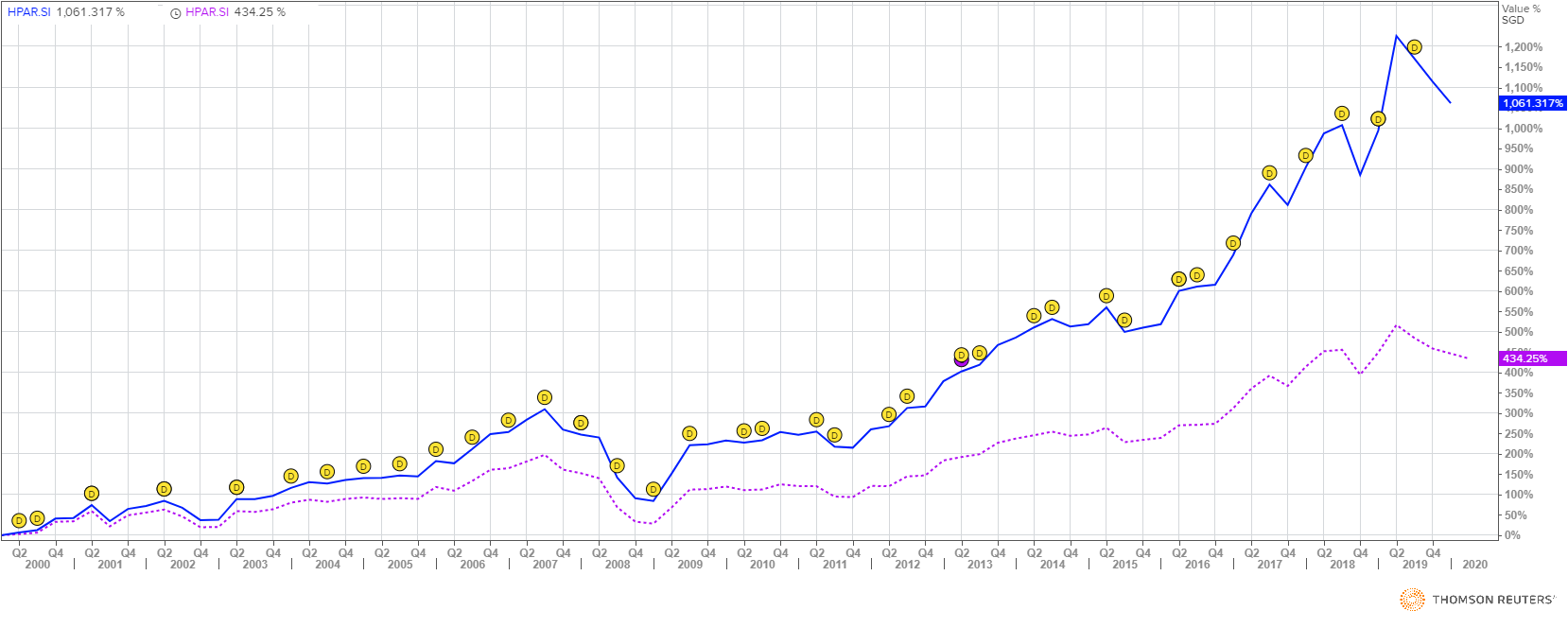
Task: Click the purple 434.25% value tag
Action: 1533,358
